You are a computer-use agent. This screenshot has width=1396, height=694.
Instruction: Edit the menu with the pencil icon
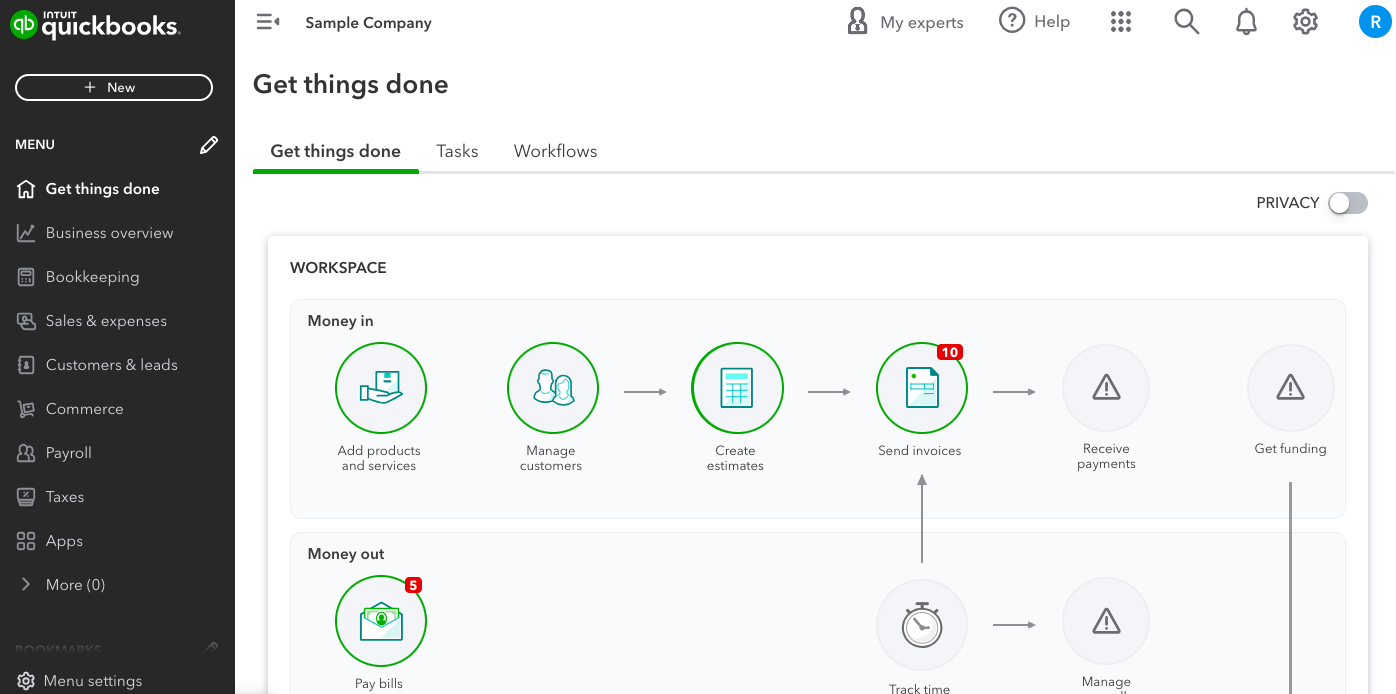click(209, 145)
